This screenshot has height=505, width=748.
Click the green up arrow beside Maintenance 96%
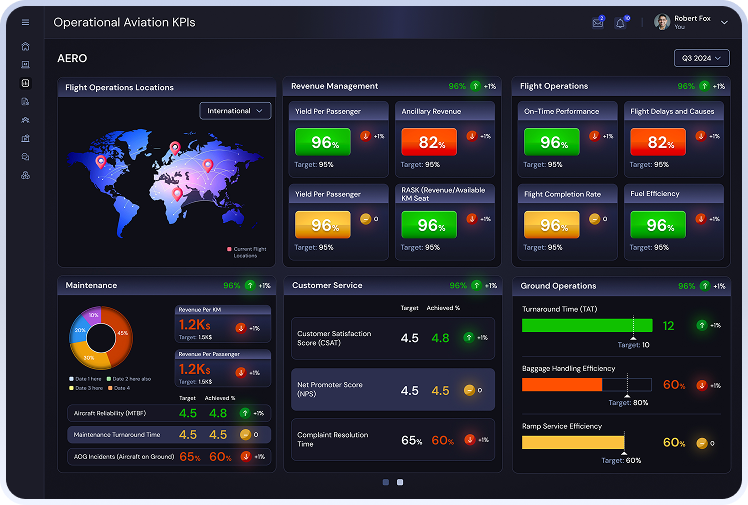(250, 286)
